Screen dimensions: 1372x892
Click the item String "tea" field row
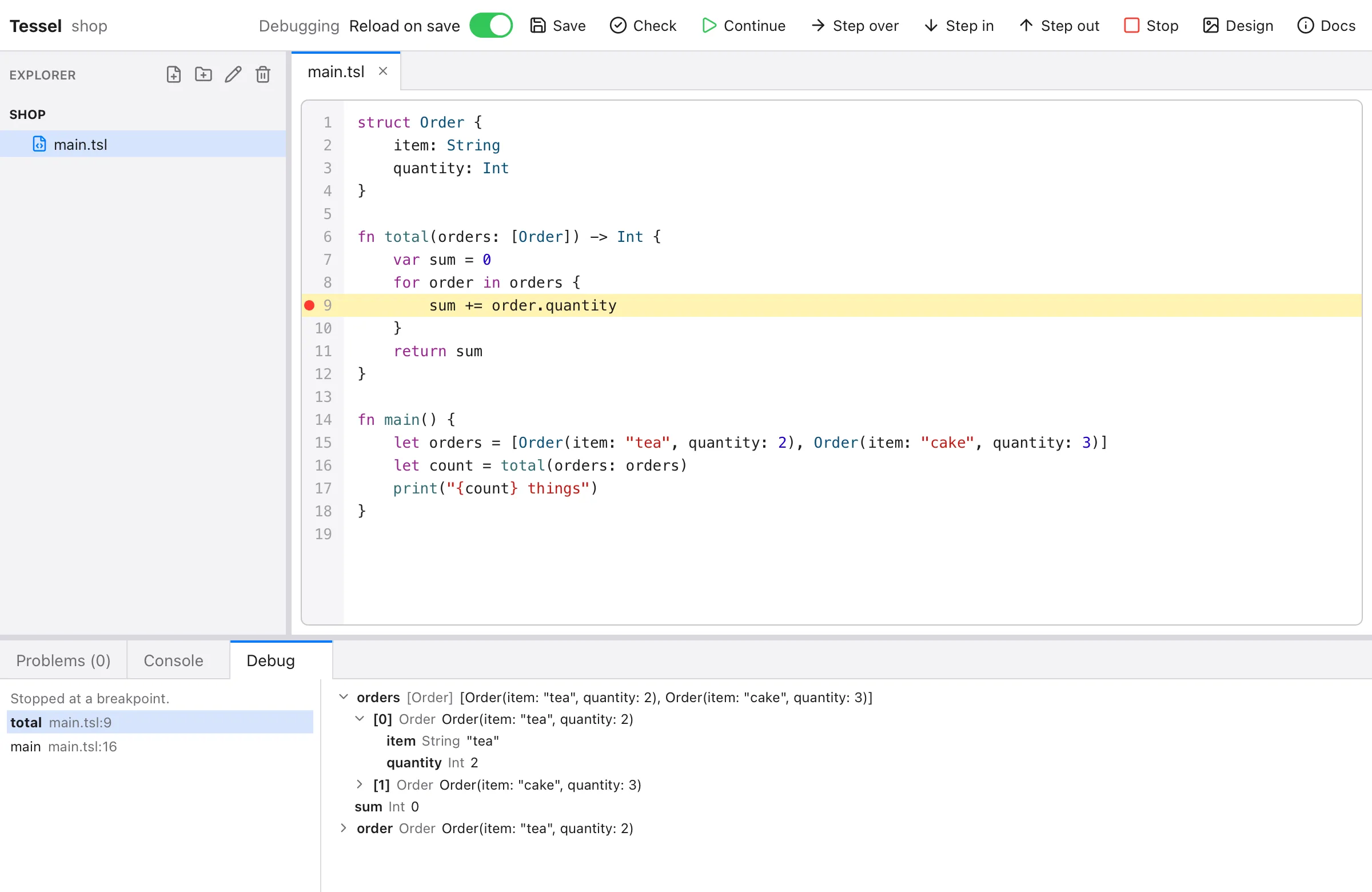pyautogui.click(x=442, y=741)
